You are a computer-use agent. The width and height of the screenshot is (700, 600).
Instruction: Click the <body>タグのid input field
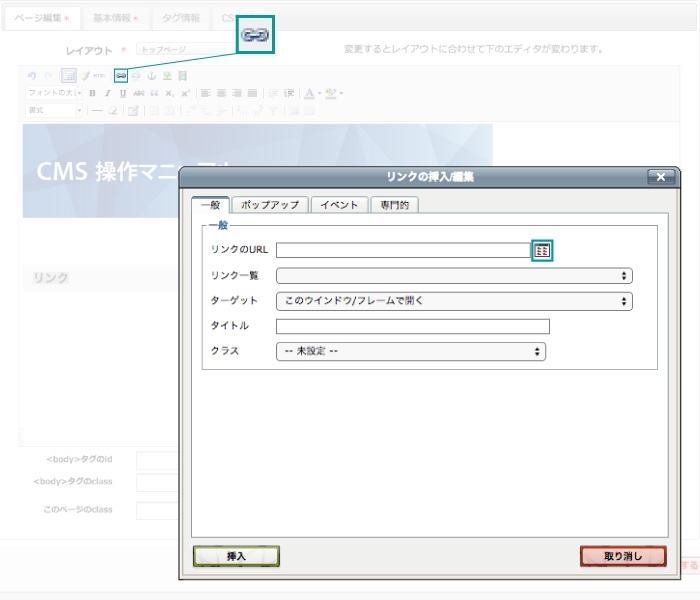coord(157,460)
